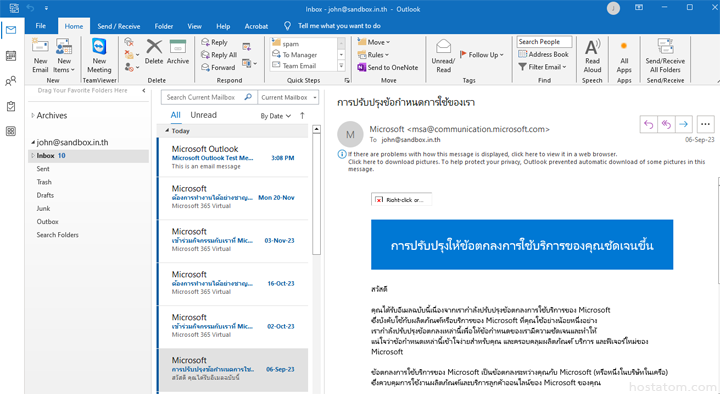The width and height of the screenshot is (720, 394).
Task: Open All Apps
Action: coord(624,56)
